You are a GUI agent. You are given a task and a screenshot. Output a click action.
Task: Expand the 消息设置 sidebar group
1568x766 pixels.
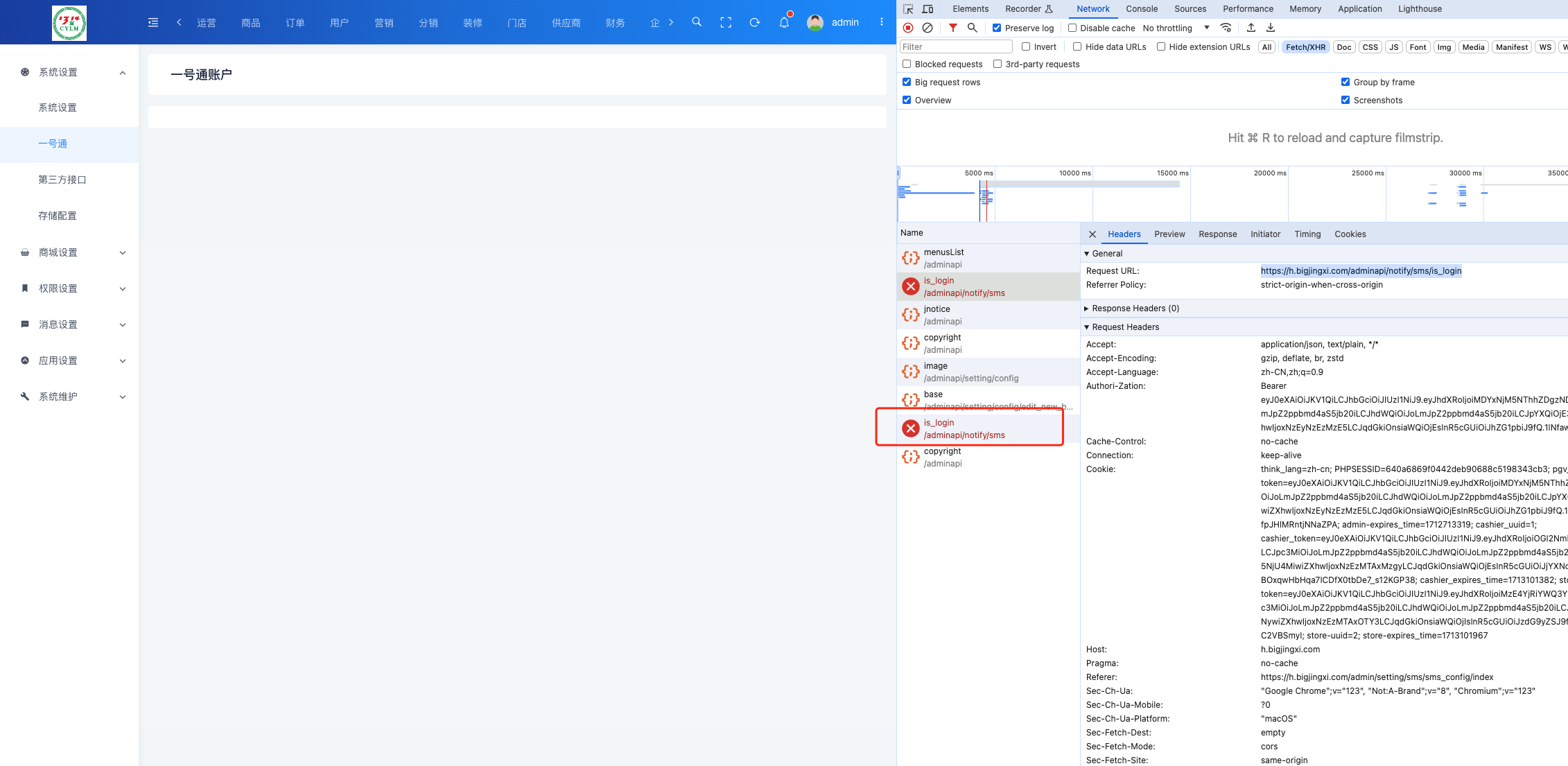[x=123, y=325]
